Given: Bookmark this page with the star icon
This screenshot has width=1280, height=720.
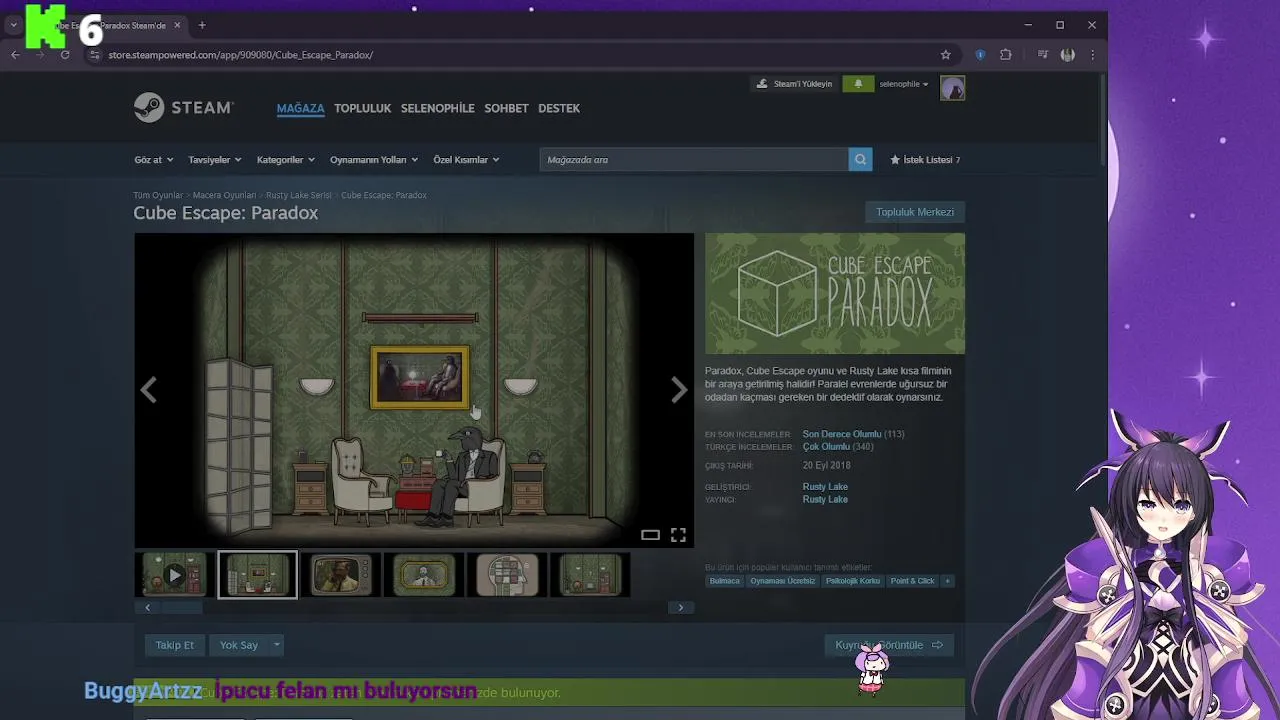Looking at the screenshot, I should 946,55.
